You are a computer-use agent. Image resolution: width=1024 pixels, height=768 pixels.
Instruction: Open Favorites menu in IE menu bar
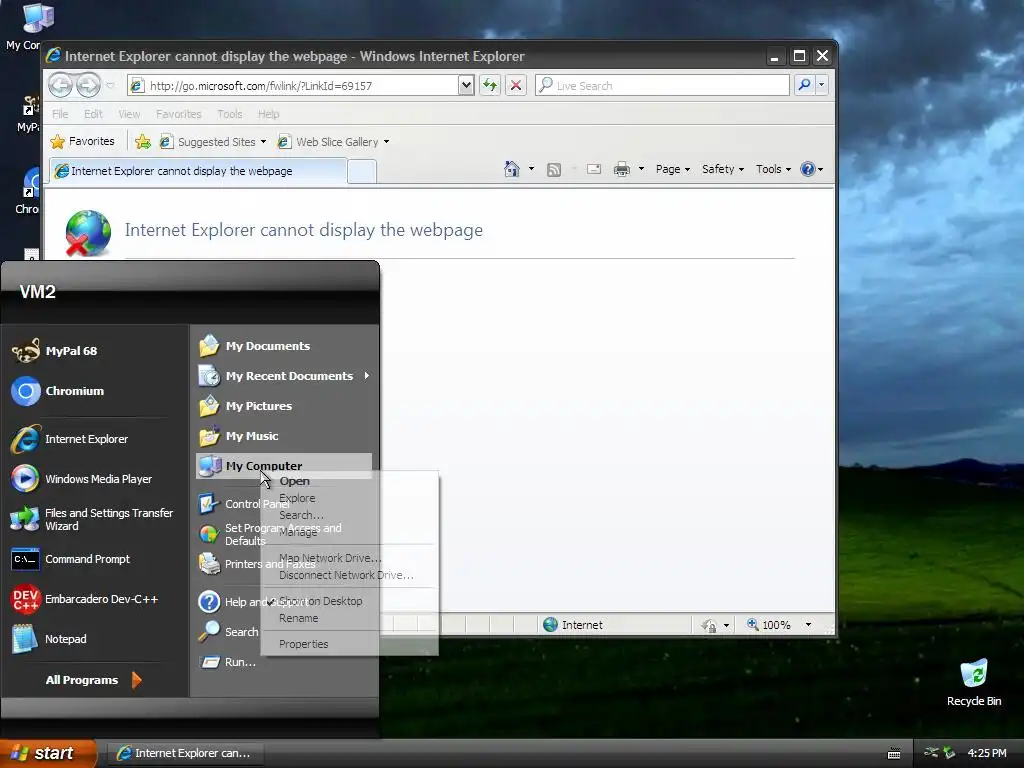pos(178,114)
